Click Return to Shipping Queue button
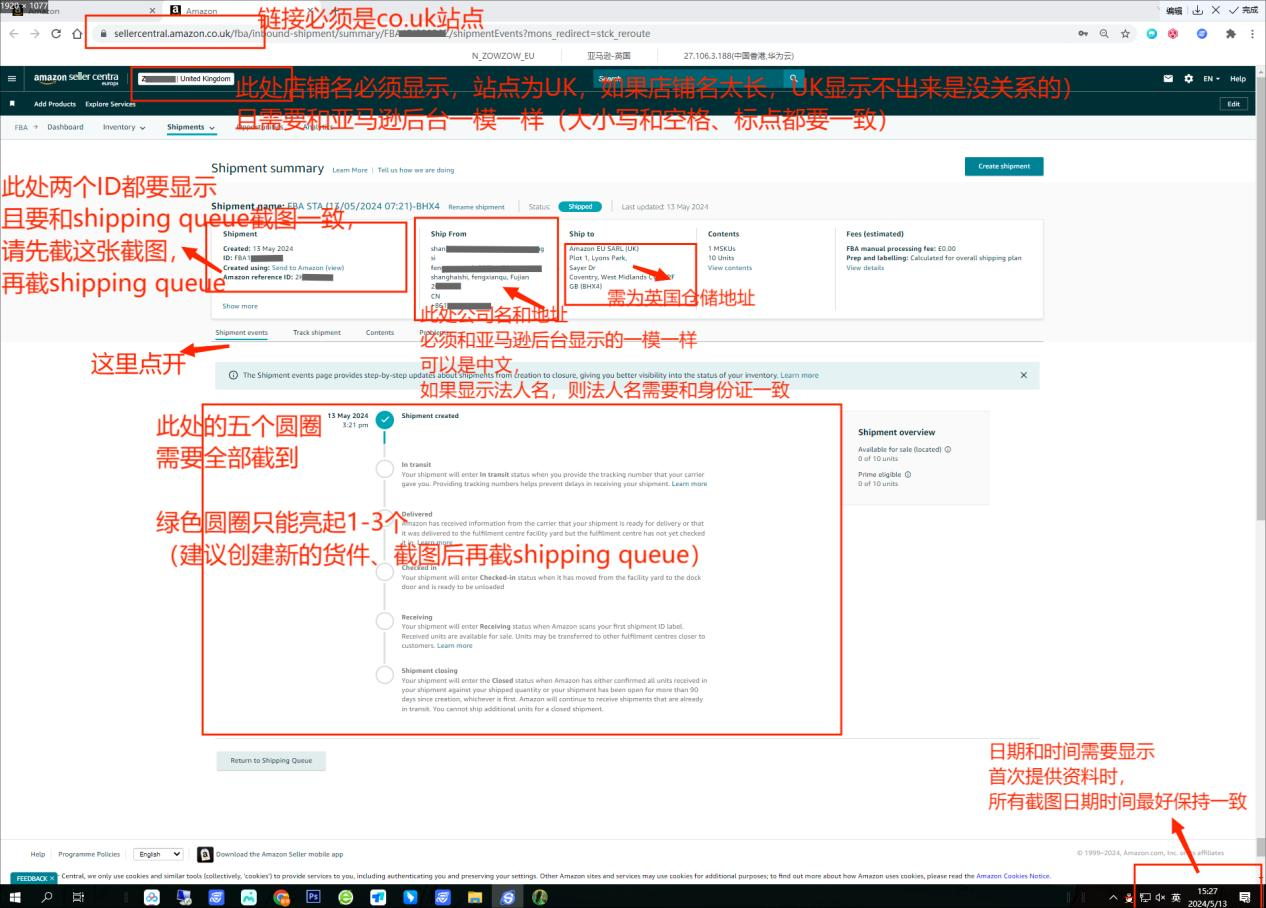 click(x=271, y=761)
